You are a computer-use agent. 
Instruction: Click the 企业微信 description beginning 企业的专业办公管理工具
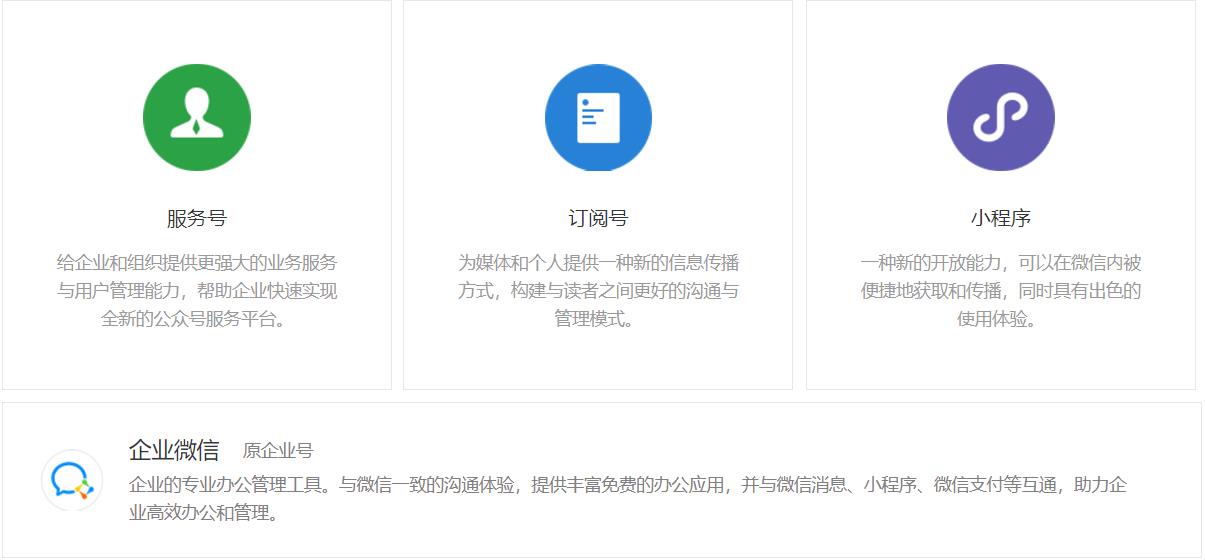[x=628, y=499]
